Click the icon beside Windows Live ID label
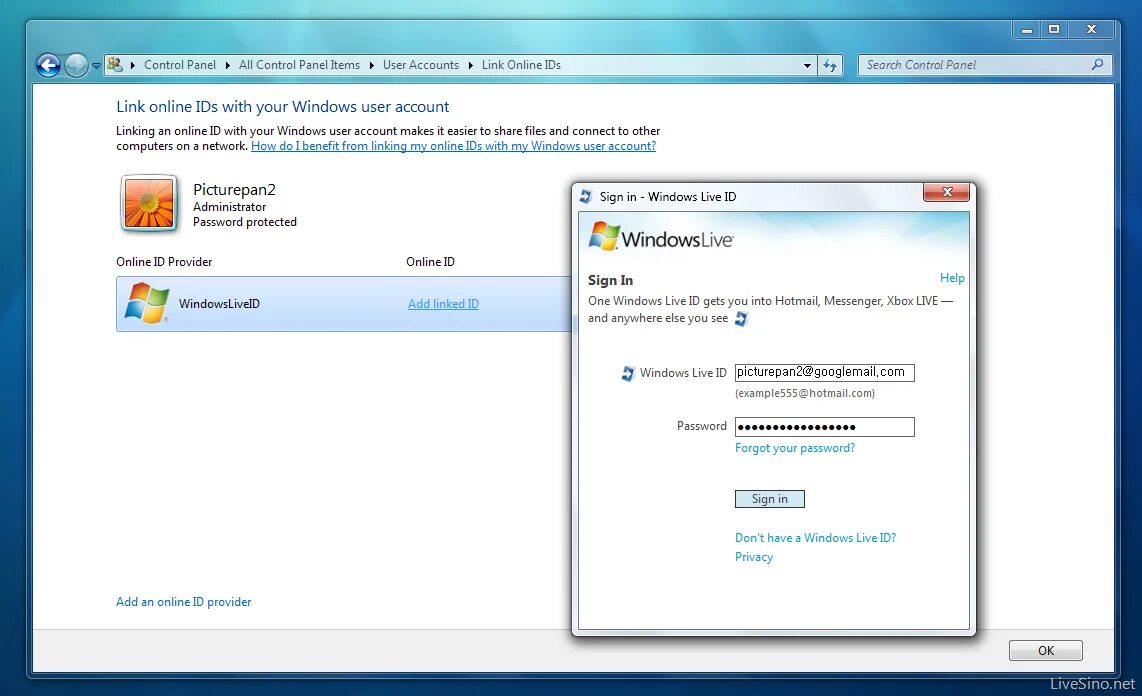Screen dimensions: 1142x696 click(628, 373)
